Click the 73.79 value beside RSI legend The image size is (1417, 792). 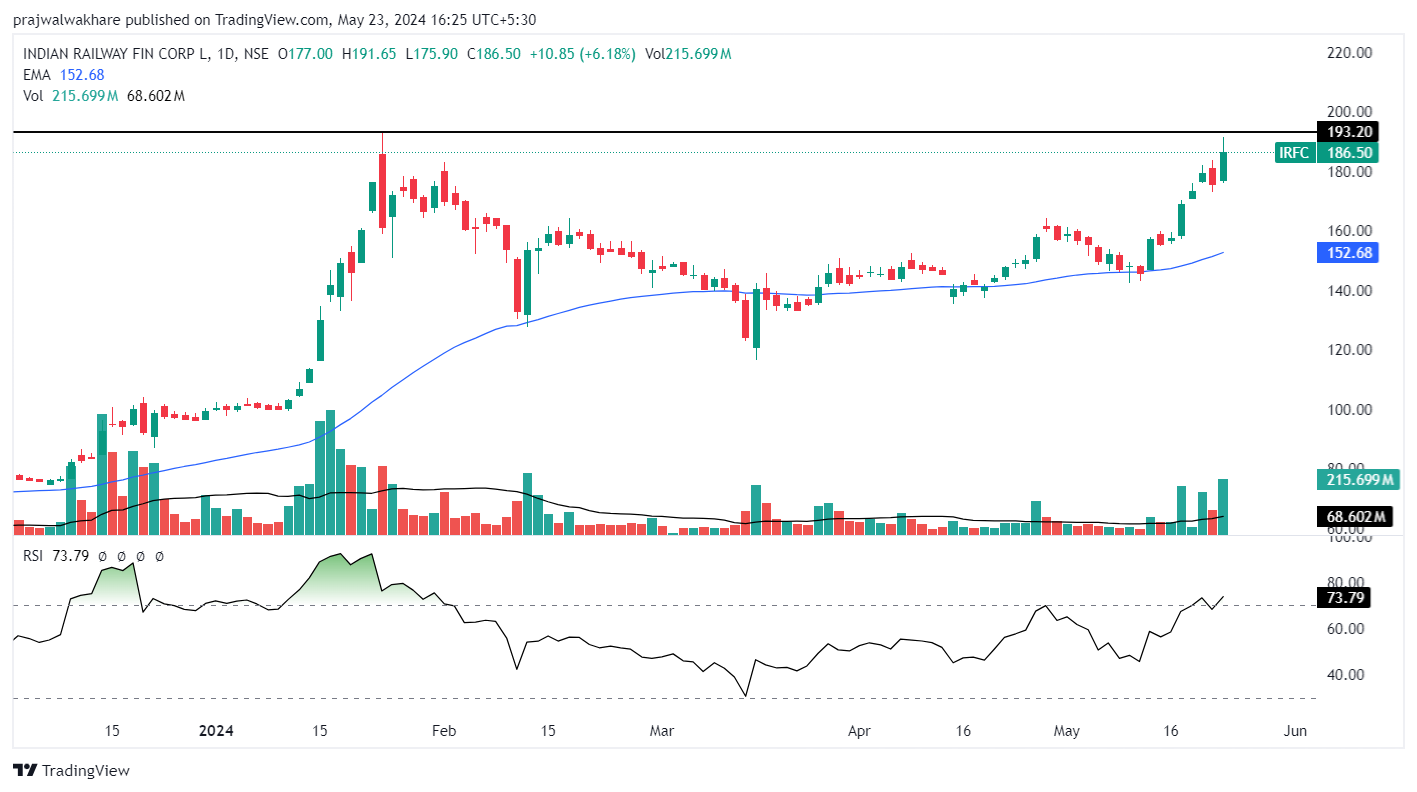click(x=70, y=556)
